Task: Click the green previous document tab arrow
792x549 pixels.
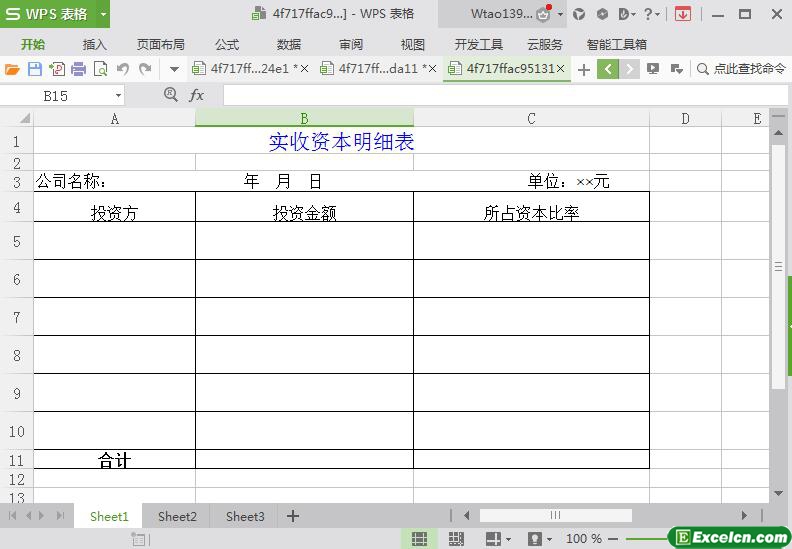Action: tap(608, 69)
